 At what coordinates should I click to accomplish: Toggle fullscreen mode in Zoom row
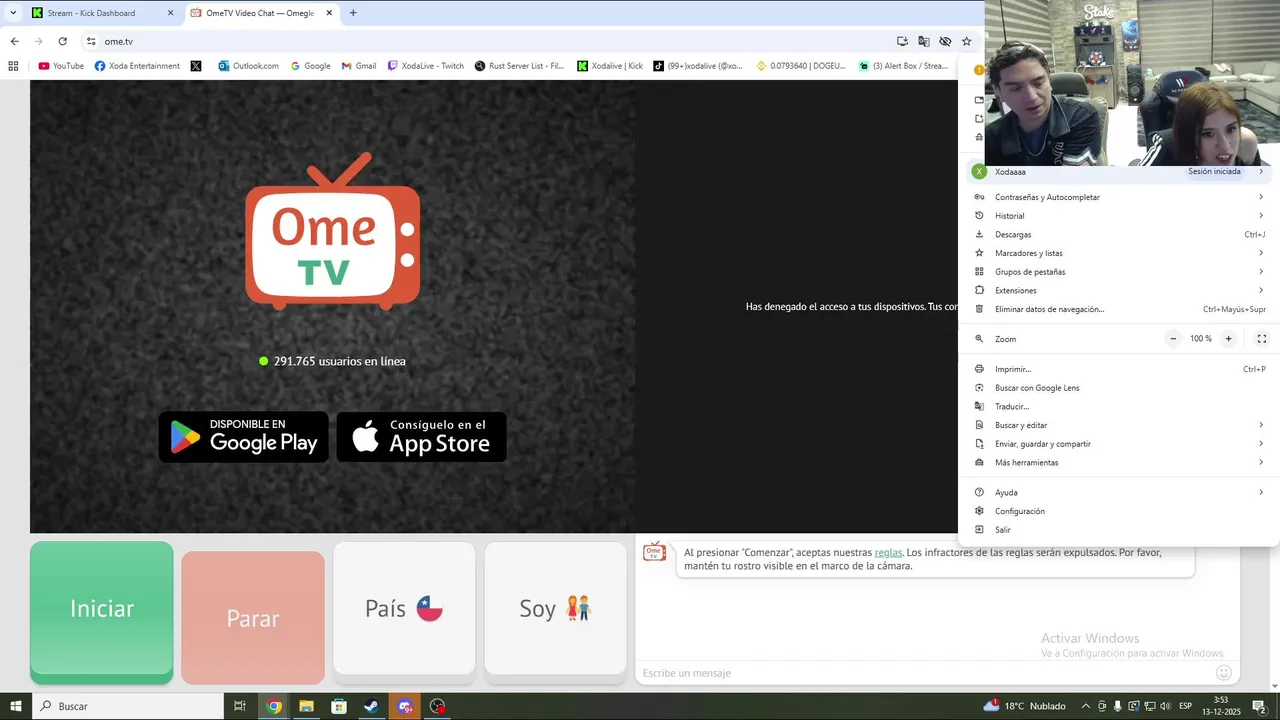click(x=1261, y=339)
